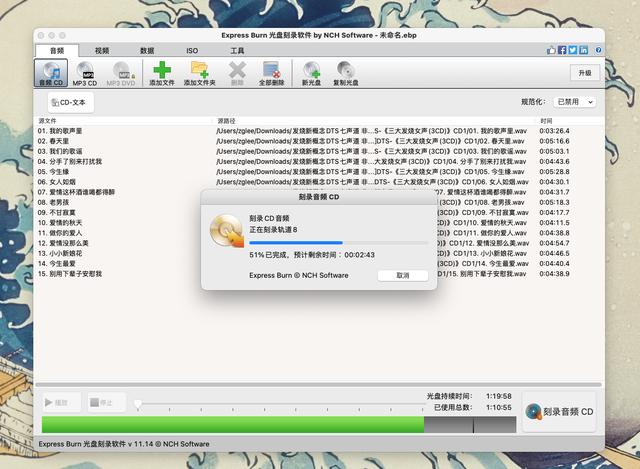Select track 11. 做你的爱人
The image size is (640, 469).
point(60,233)
